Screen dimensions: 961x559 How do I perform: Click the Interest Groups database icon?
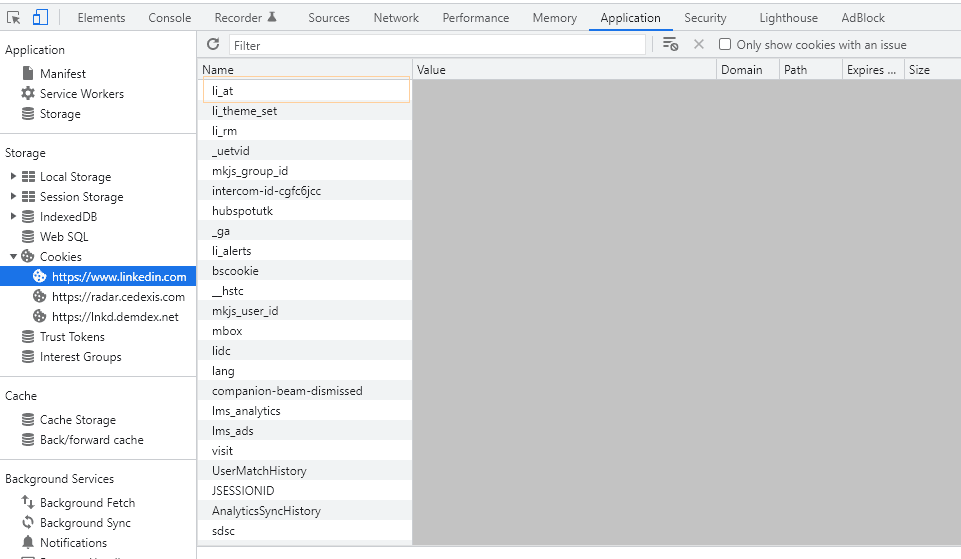click(x=28, y=357)
